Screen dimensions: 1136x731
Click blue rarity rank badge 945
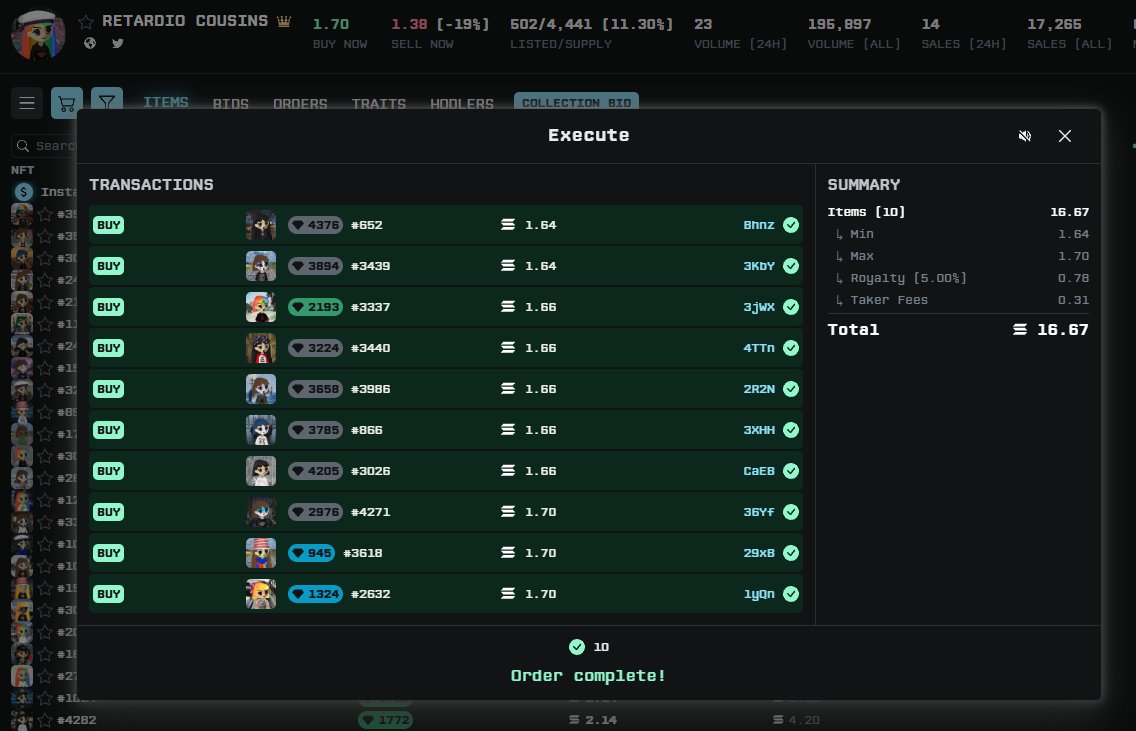[312, 553]
